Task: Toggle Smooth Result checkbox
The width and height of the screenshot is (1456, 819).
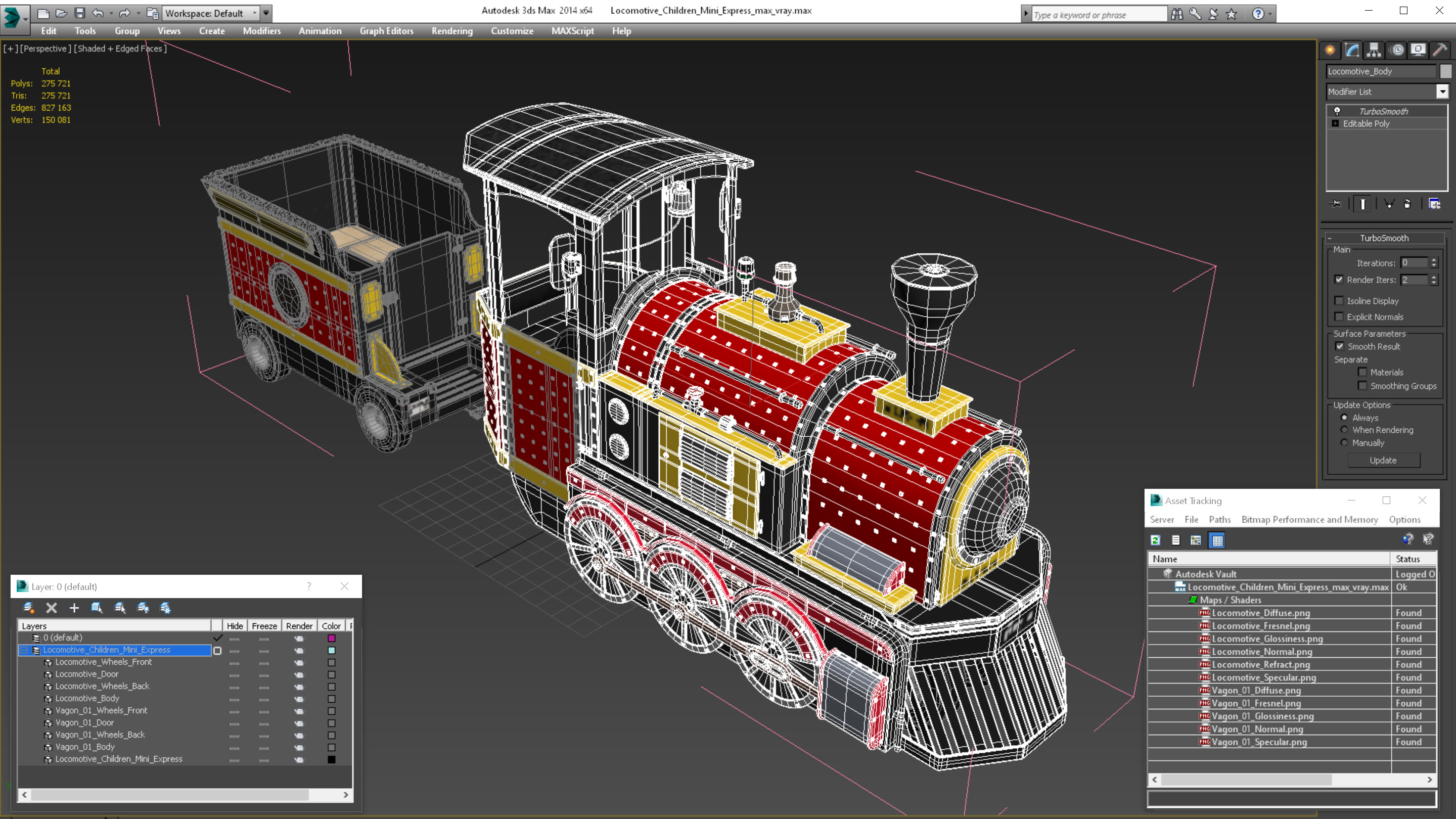Action: (x=1340, y=346)
